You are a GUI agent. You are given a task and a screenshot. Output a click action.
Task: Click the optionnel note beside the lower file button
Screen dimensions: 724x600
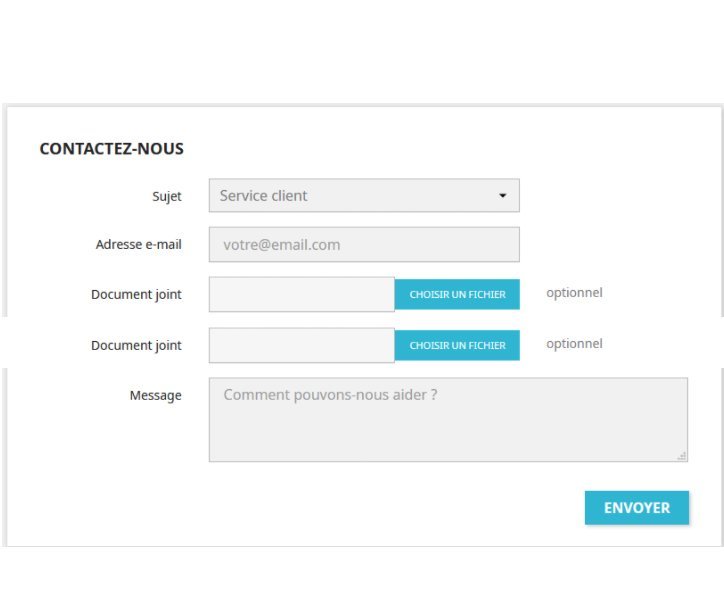(x=574, y=344)
